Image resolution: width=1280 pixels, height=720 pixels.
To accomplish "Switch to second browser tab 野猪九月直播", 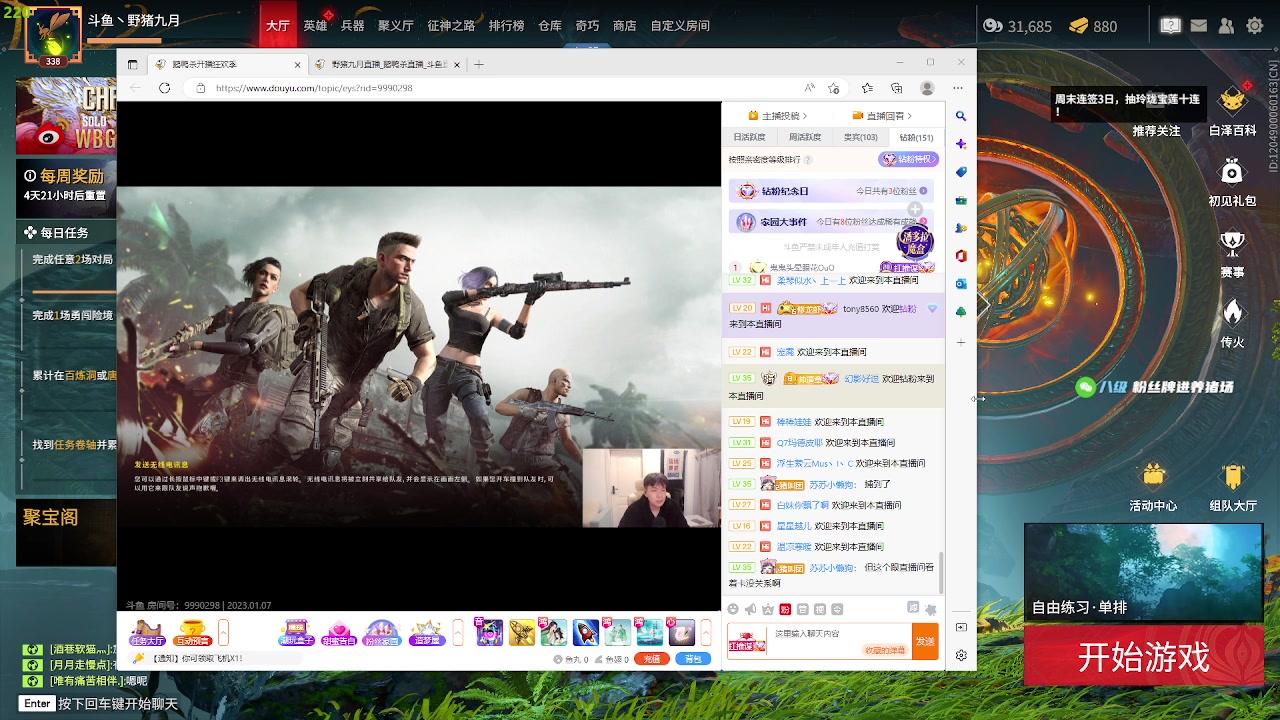I will click(388, 64).
